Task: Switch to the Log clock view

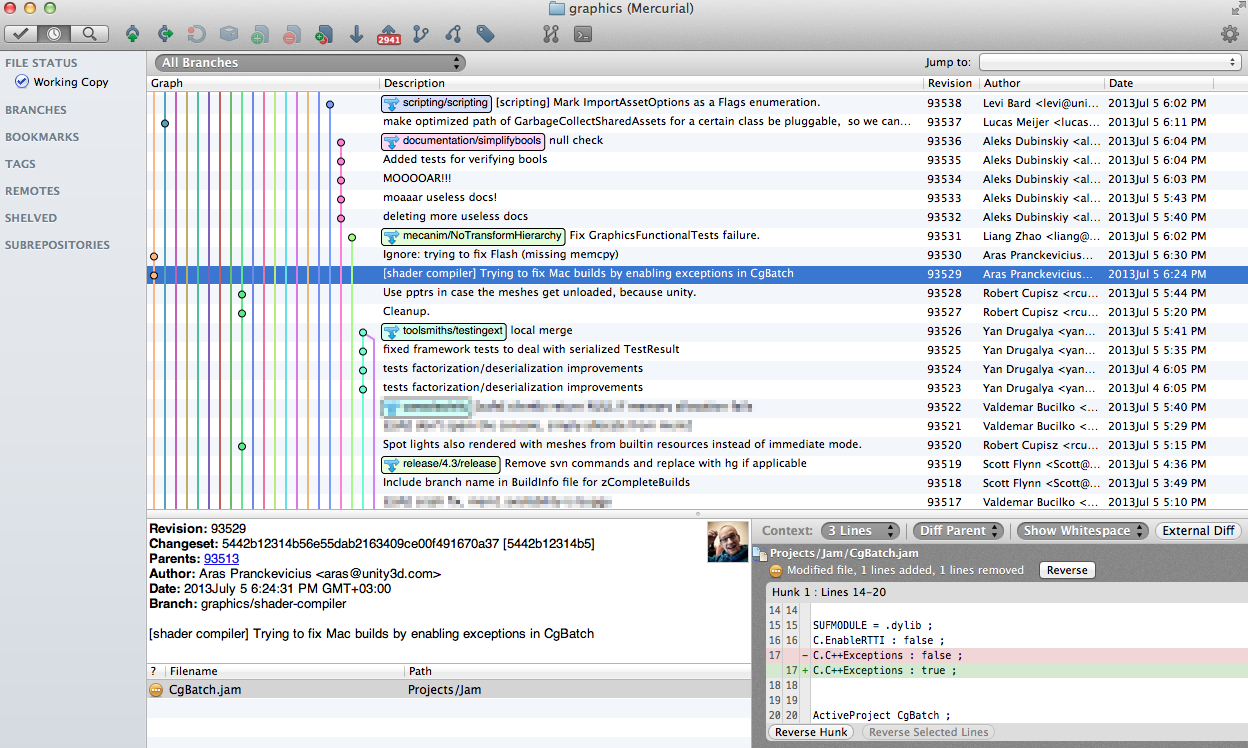Action: 54,34
